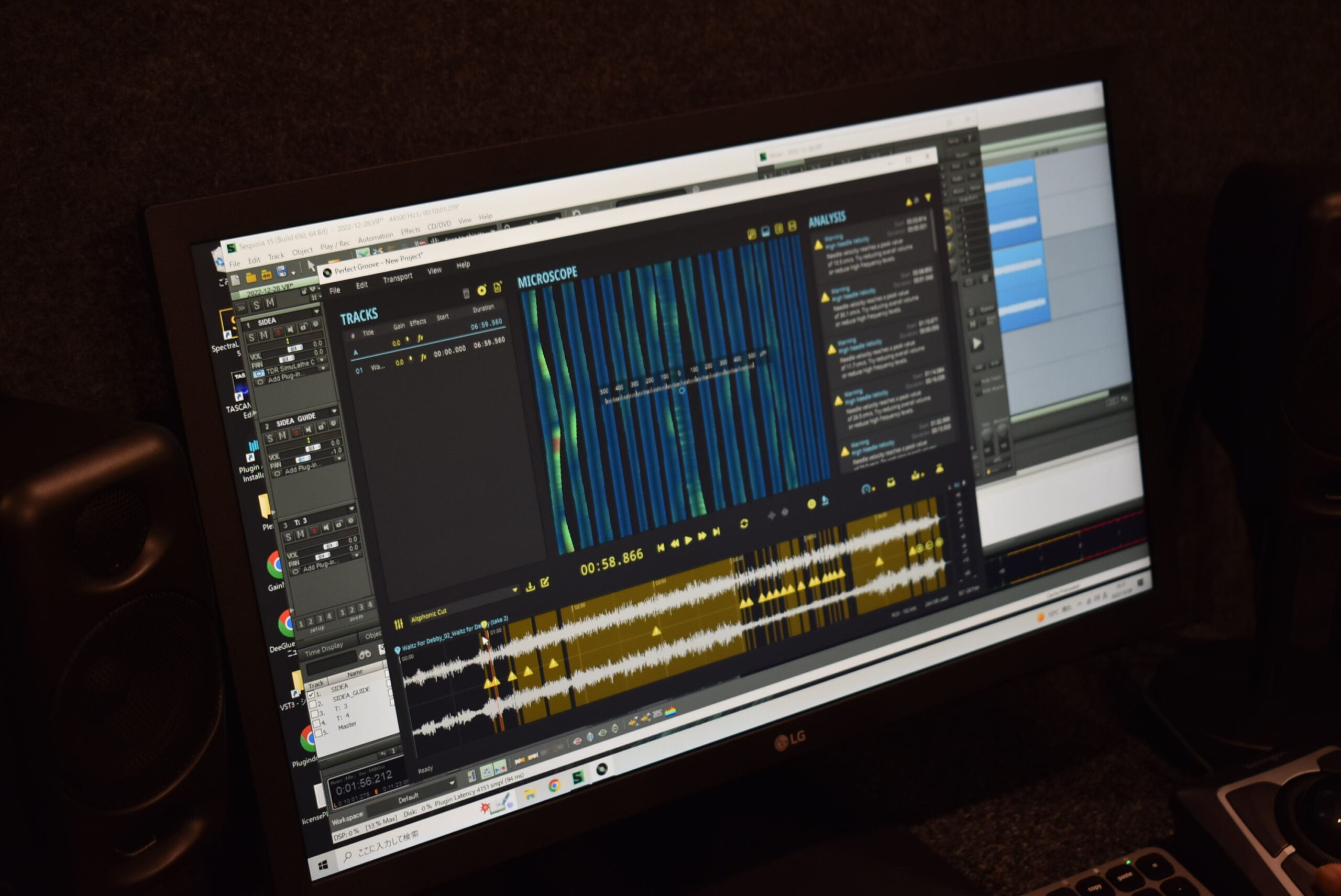Adjust the SIDEA GUIDE track pan slider
This screenshot has width=1341, height=896.
(303, 459)
